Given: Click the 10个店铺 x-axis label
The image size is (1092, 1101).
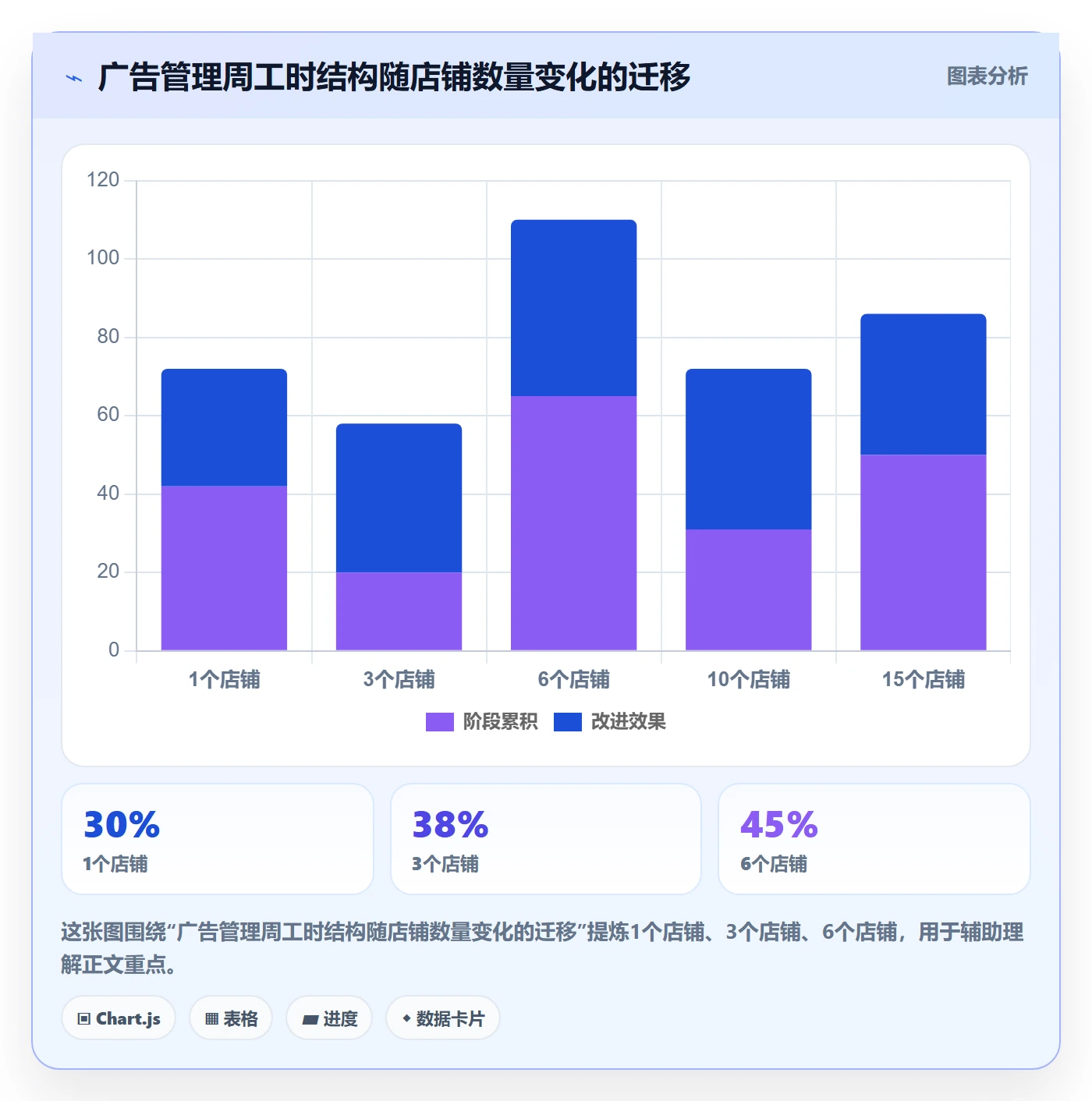Looking at the screenshot, I should [748, 679].
